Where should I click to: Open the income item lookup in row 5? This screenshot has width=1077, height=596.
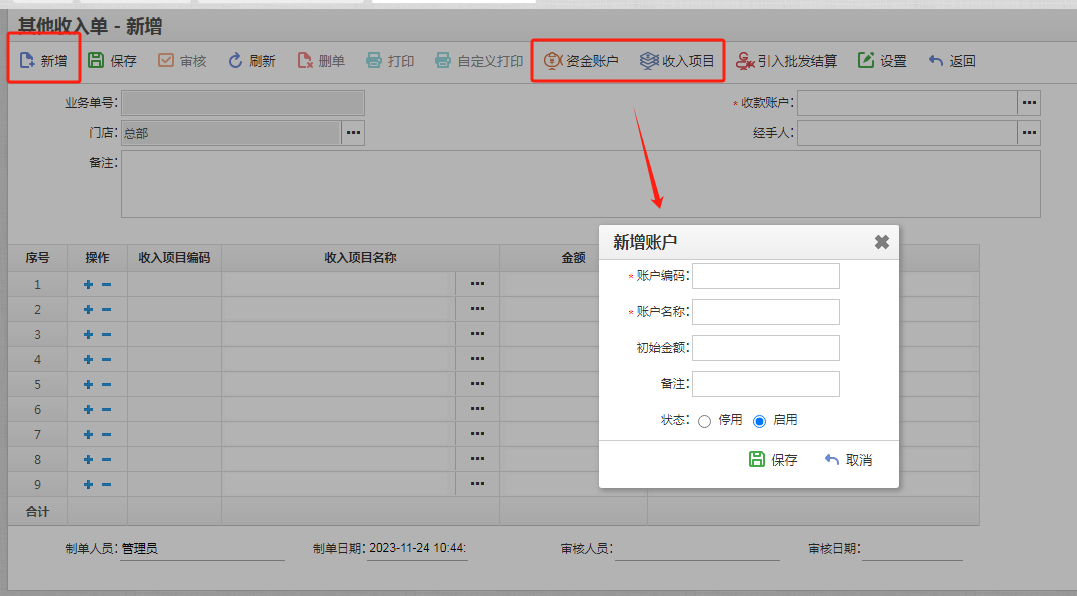477,384
